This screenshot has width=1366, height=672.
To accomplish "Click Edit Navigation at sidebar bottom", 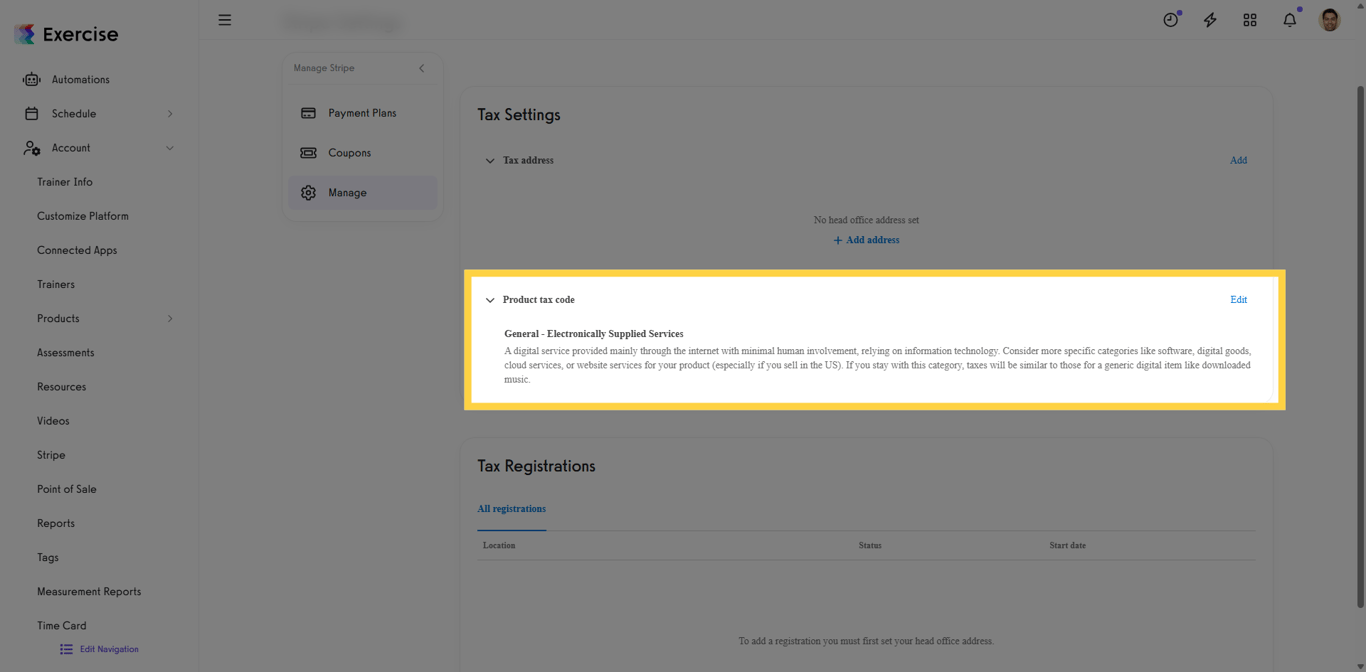I will tap(98, 649).
